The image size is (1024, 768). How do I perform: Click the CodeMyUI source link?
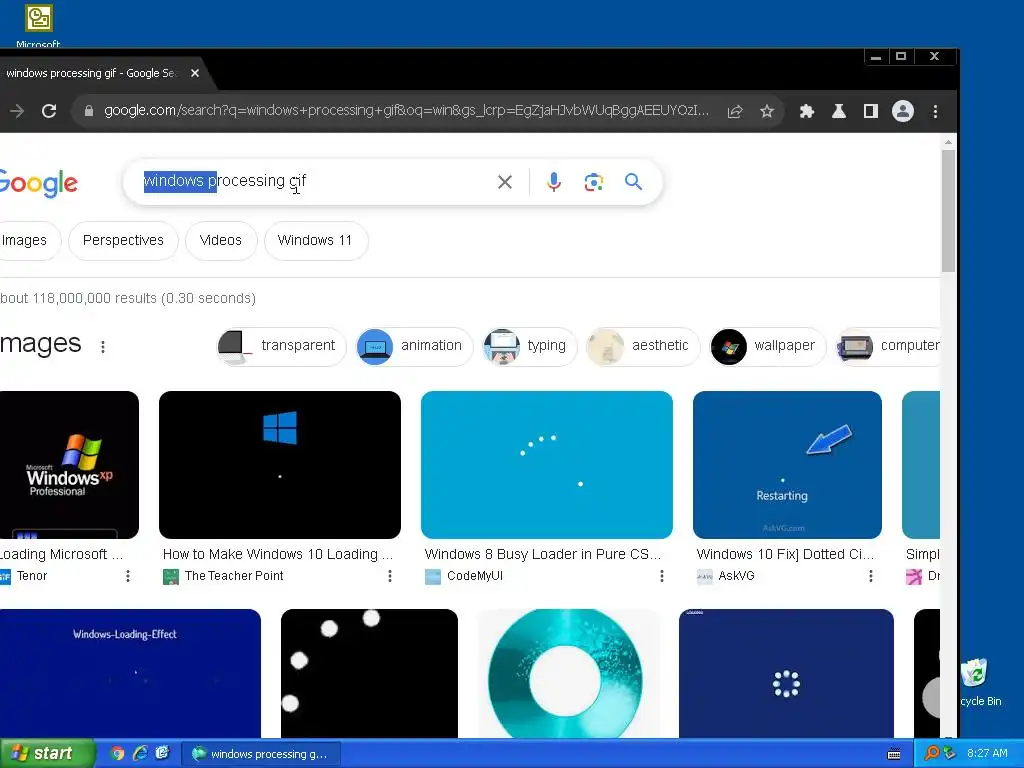point(475,576)
